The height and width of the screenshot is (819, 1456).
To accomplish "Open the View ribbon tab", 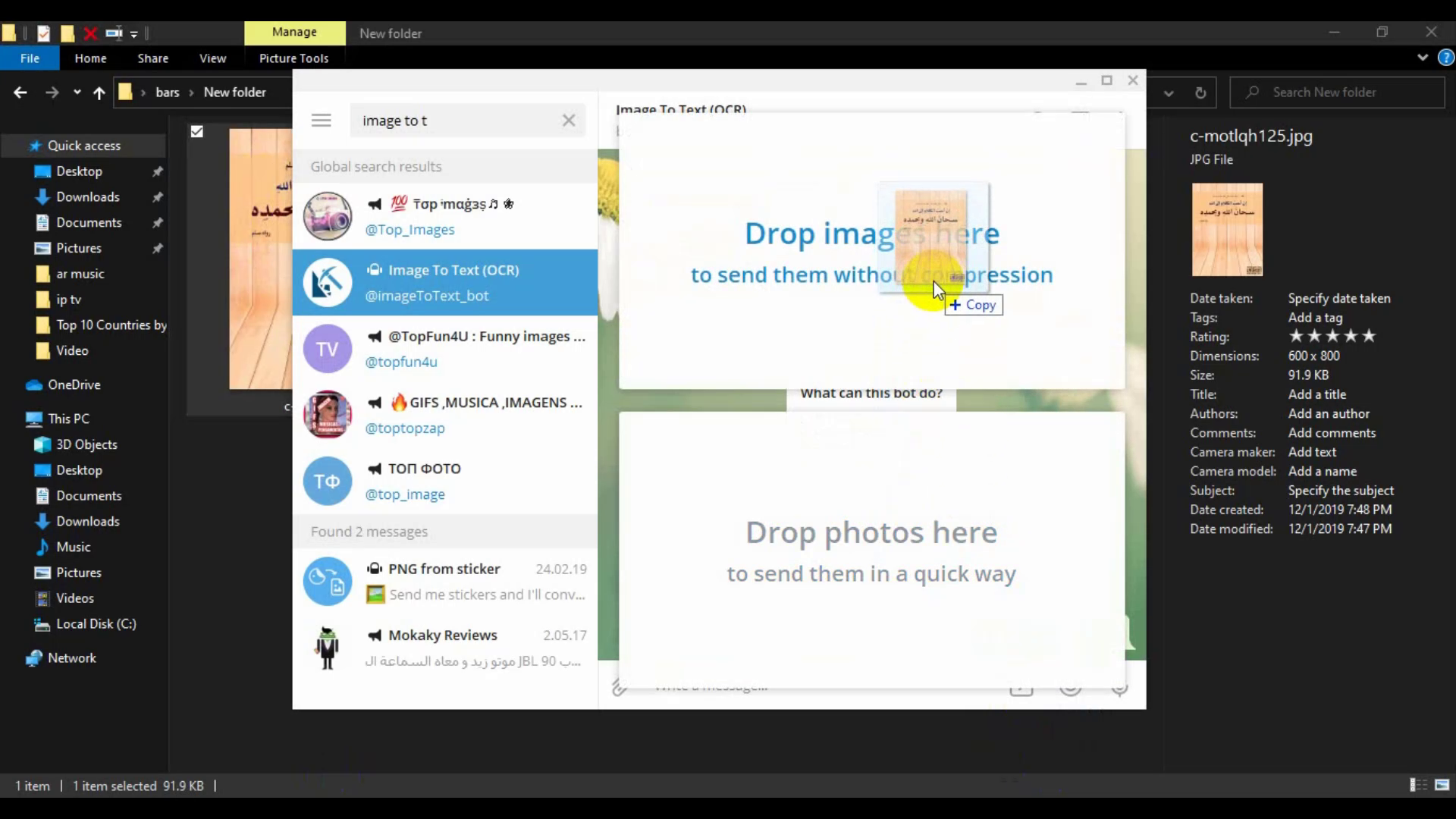I will click(x=213, y=58).
